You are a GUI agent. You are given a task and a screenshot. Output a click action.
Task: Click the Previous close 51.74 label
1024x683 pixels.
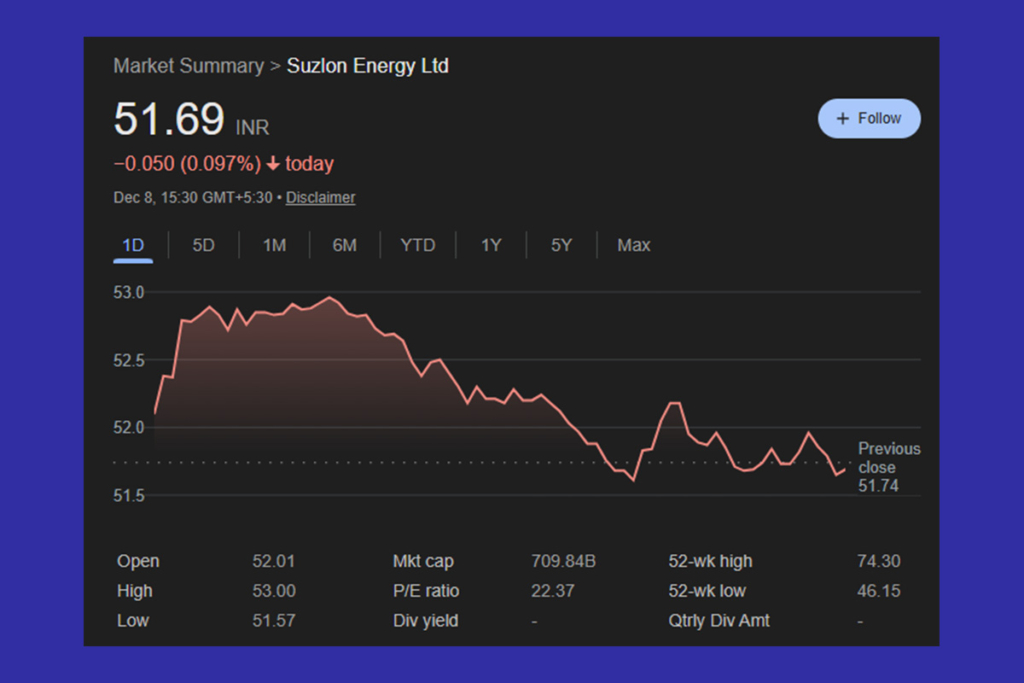pyautogui.click(x=889, y=467)
